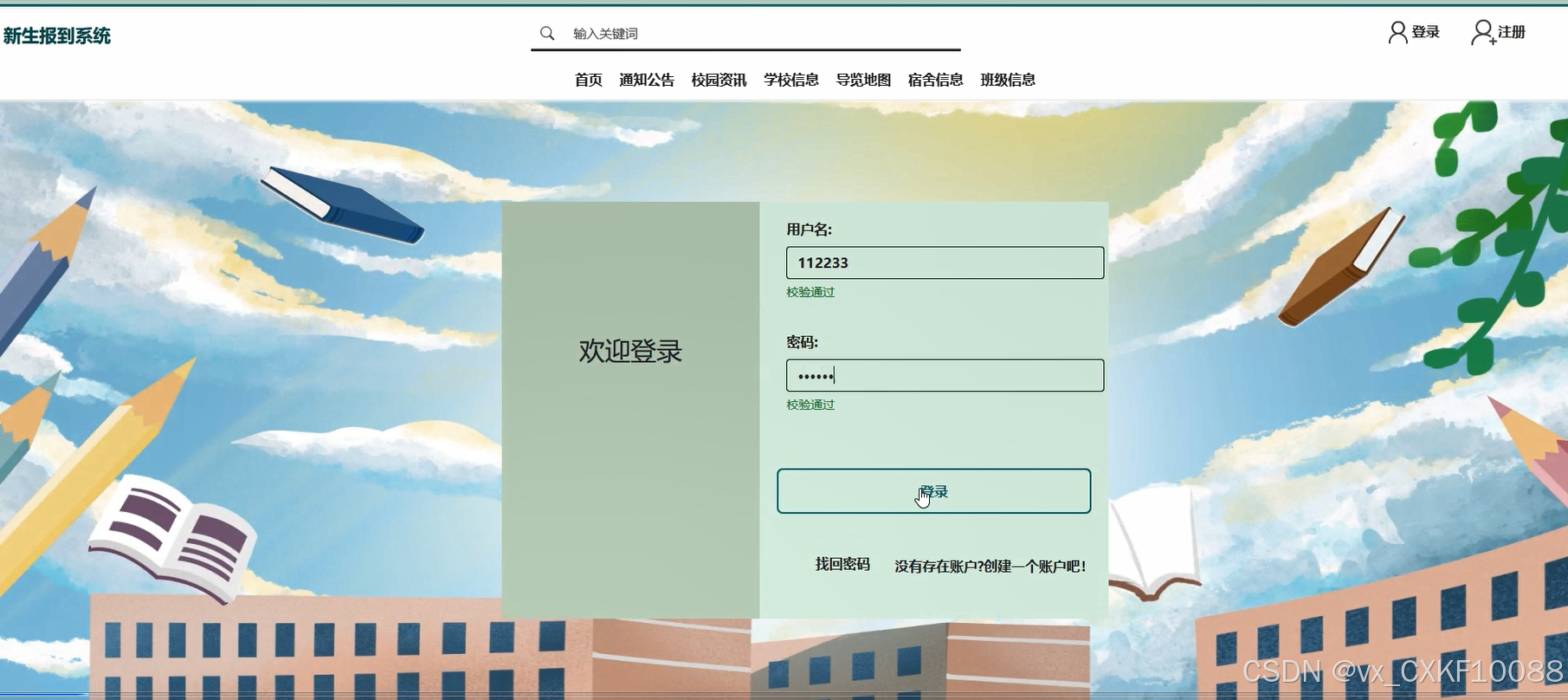Click the search magnifier icon
This screenshot has width=1568, height=700.
click(x=547, y=33)
